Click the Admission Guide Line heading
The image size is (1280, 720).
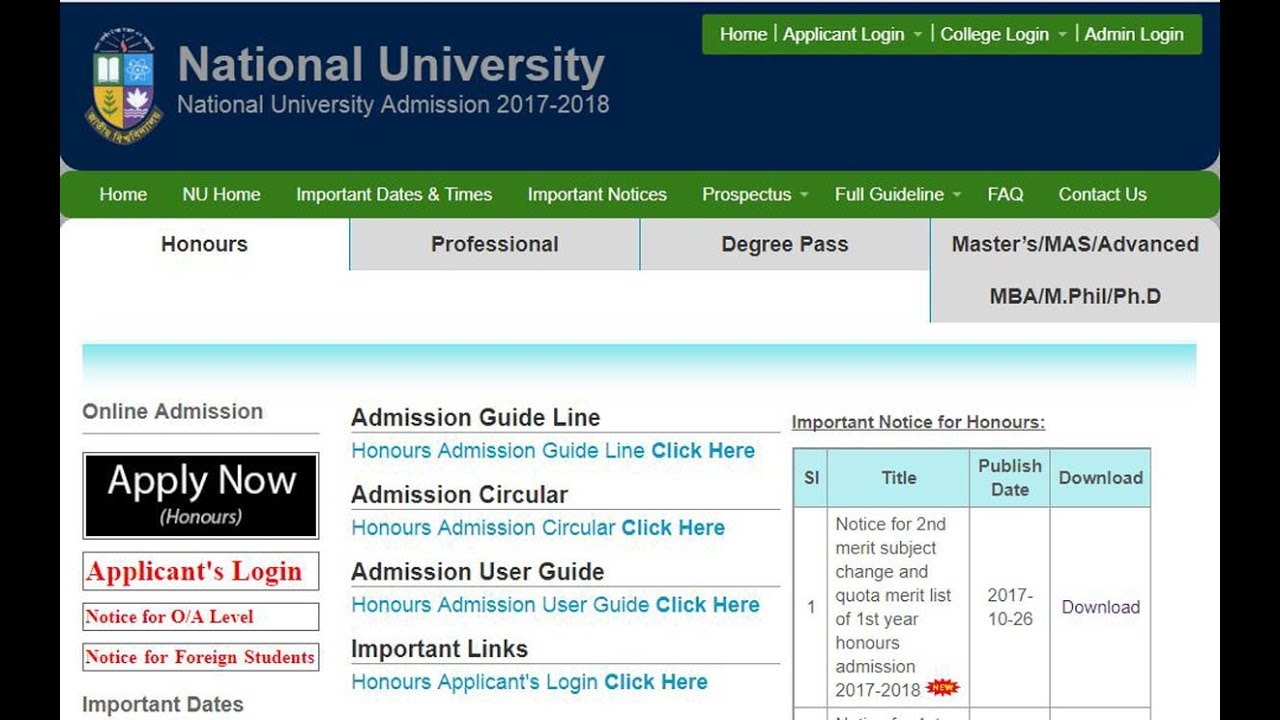point(476,418)
